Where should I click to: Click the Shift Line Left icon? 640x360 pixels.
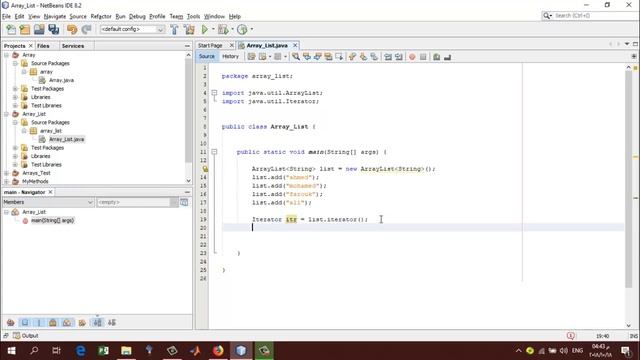(388, 57)
